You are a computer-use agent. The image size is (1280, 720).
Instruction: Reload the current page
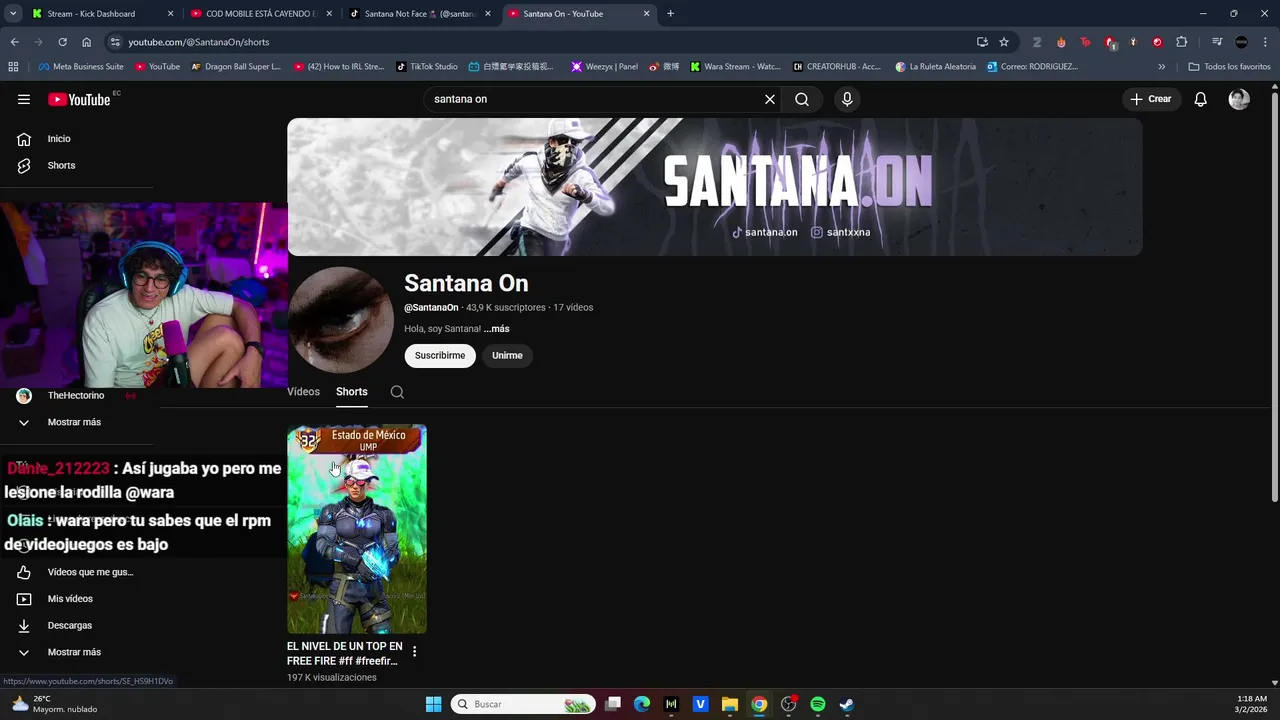coord(62,42)
